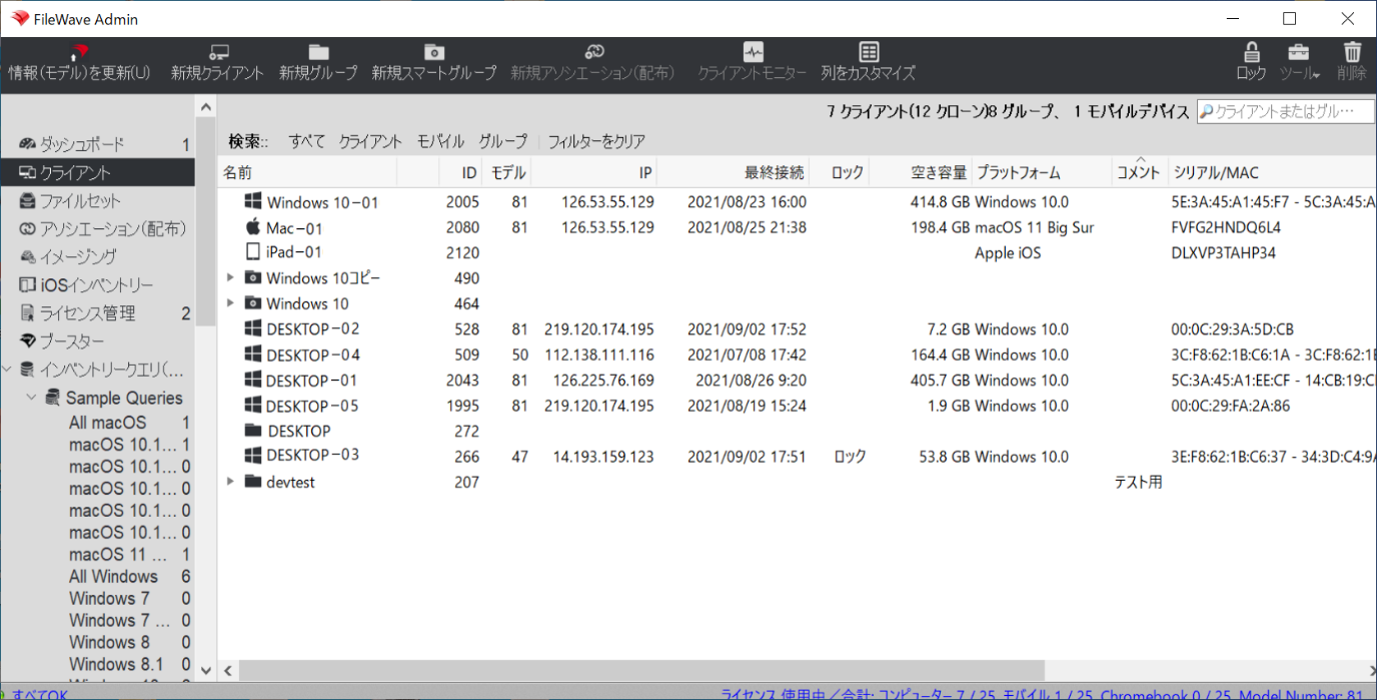Collapse the Sample Queries folder arrow

[x=31, y=397]
